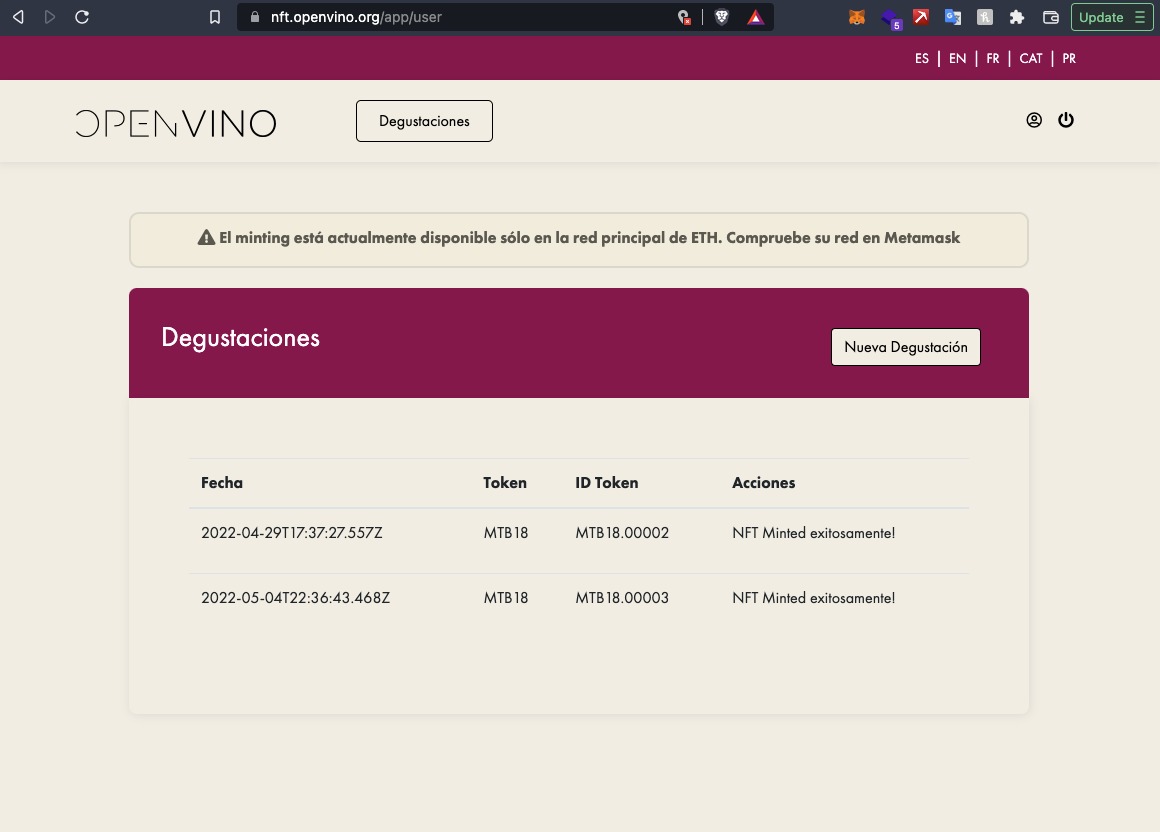Switch language to ES
1160x832 pixels.
pos(922,58)
